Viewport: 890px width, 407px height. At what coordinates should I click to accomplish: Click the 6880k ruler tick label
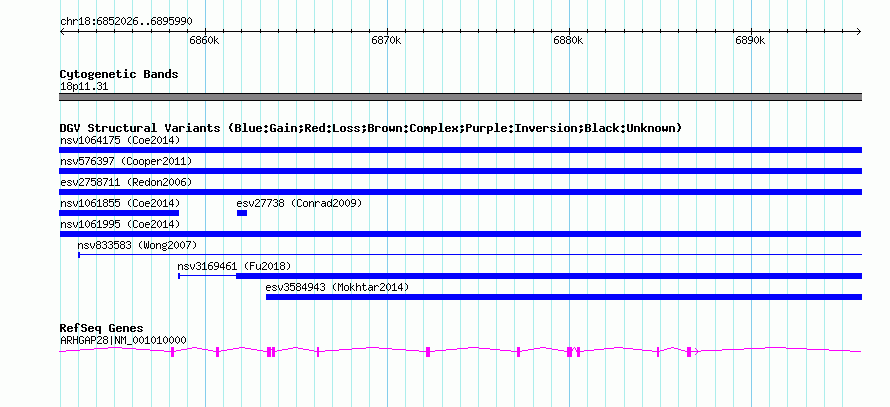(x=569, y=41)
